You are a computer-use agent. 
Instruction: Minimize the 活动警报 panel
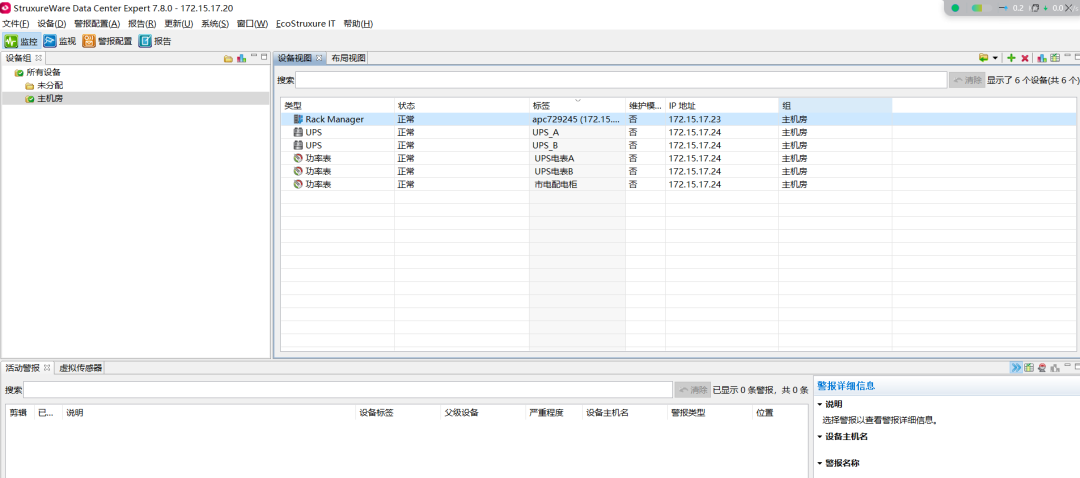pos(1068,366)
